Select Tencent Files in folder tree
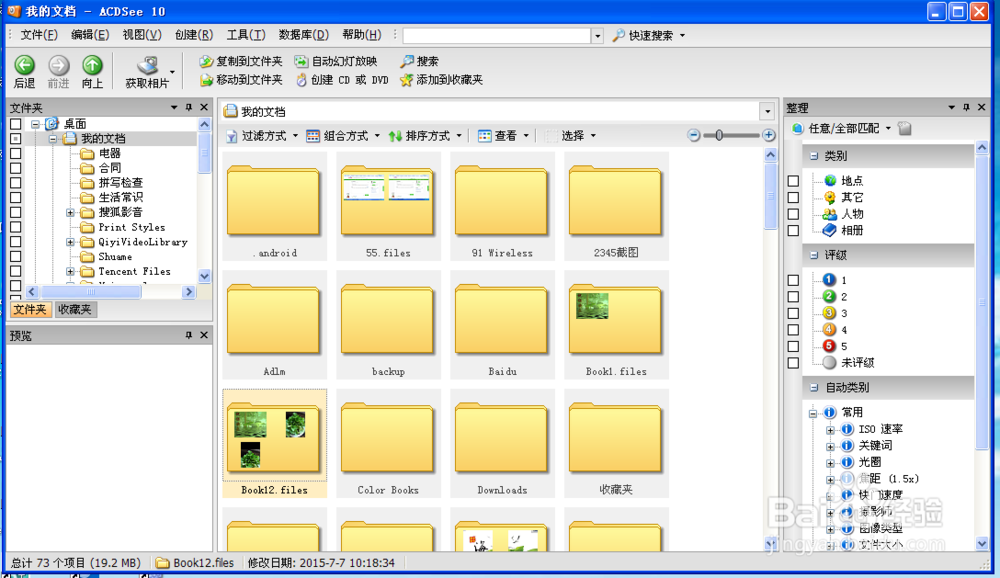Screen dimensions: 1000x578 [134, 271]
